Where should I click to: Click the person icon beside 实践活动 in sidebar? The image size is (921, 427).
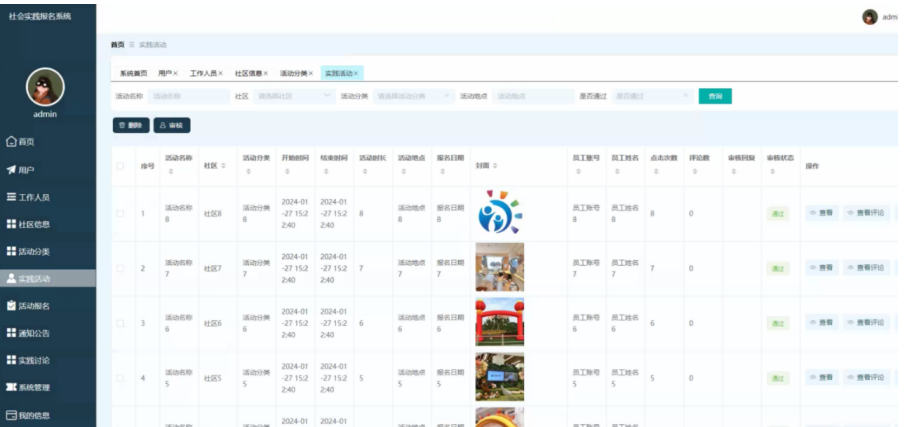pos(11,278)
